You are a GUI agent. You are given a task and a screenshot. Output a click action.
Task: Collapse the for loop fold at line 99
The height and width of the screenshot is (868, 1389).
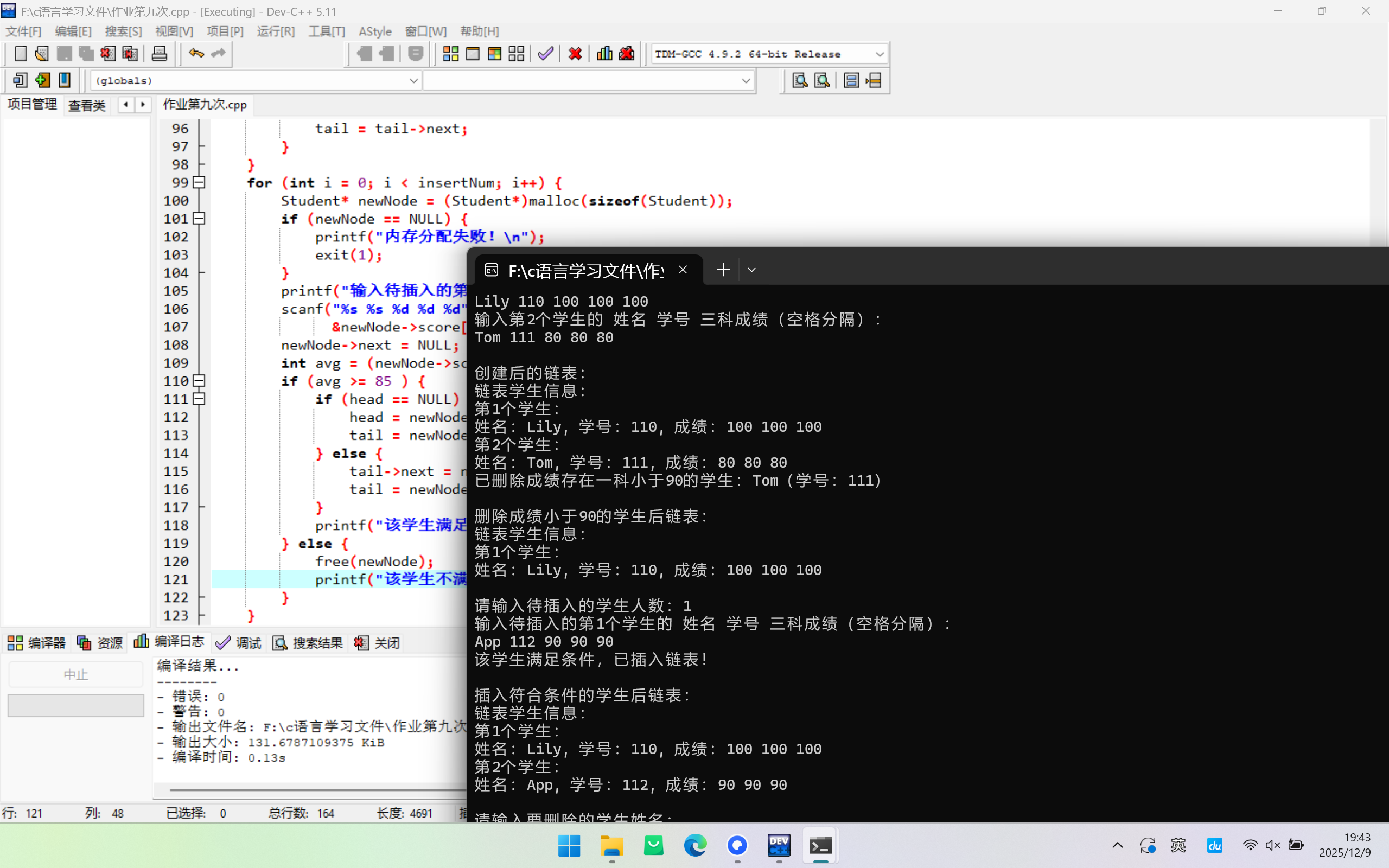point(199,183)
